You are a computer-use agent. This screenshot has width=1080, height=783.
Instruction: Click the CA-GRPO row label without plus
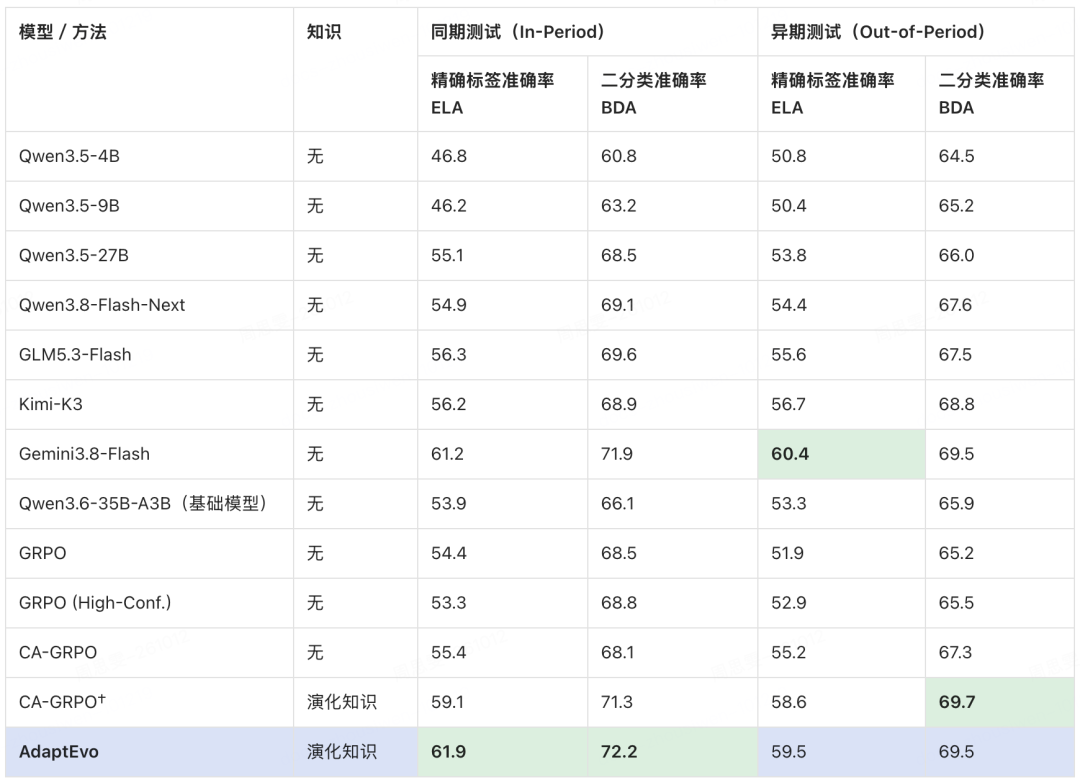(58, 652)
